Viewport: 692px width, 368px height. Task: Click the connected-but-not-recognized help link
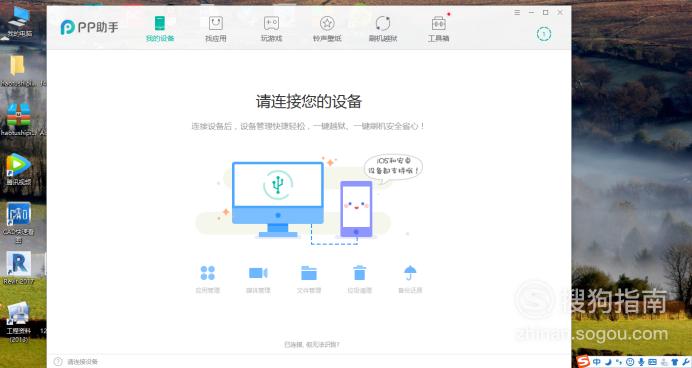click(x=312, y=344)
